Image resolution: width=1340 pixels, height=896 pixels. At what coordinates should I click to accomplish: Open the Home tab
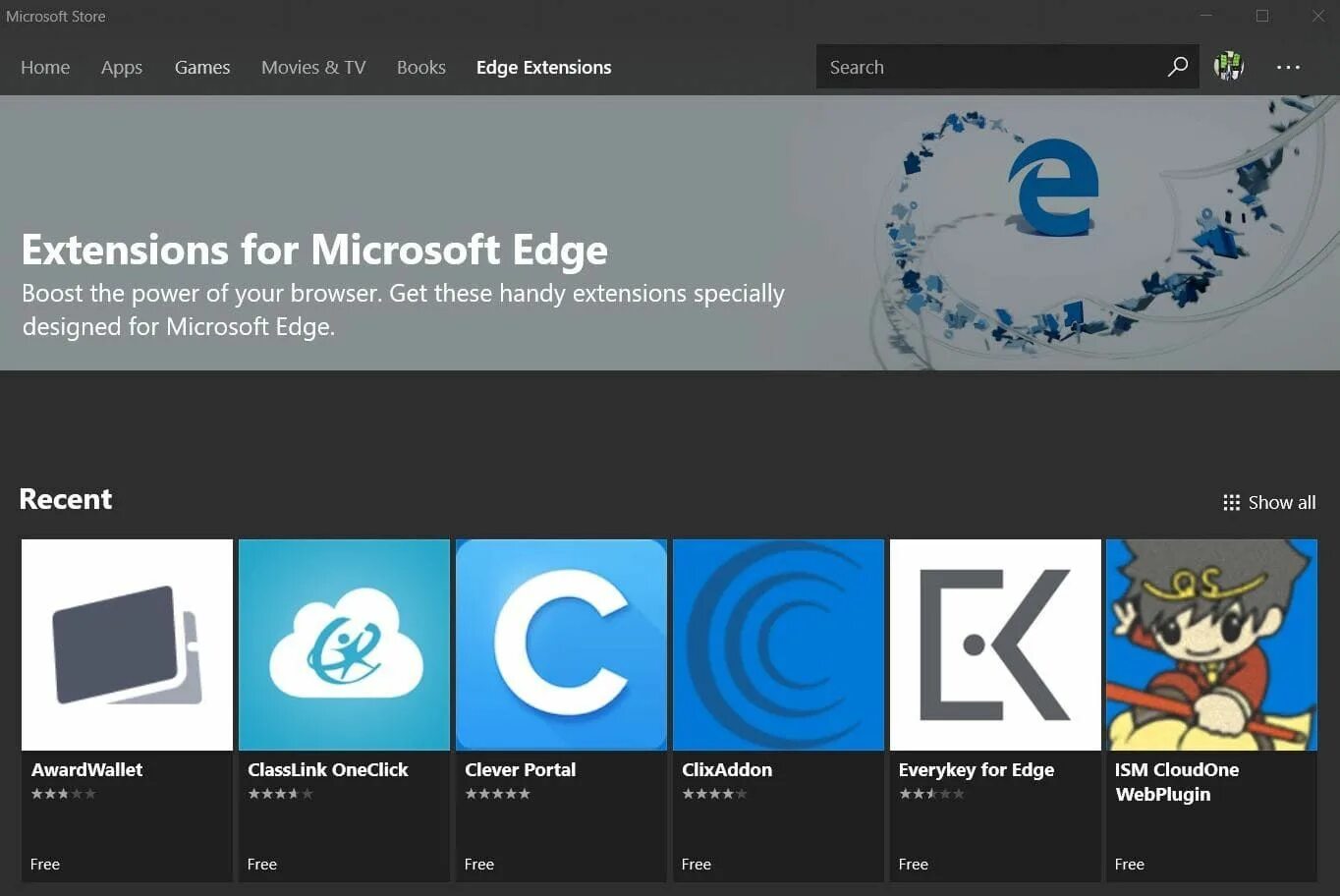click(45, 67)
